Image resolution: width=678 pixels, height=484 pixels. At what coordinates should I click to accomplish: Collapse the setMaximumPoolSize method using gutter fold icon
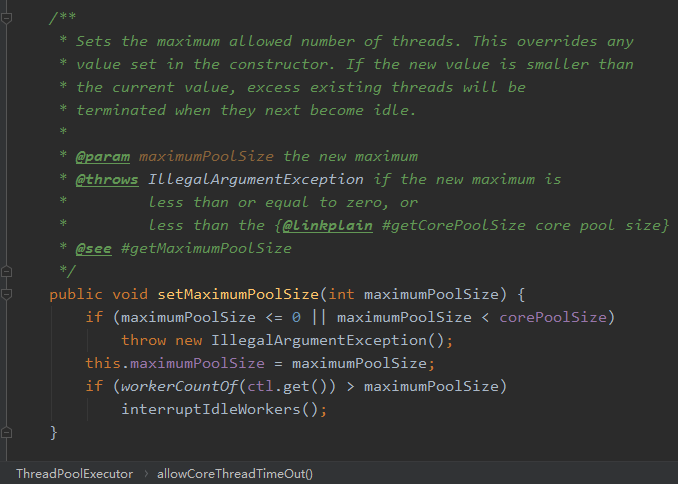tap(6, 295)
